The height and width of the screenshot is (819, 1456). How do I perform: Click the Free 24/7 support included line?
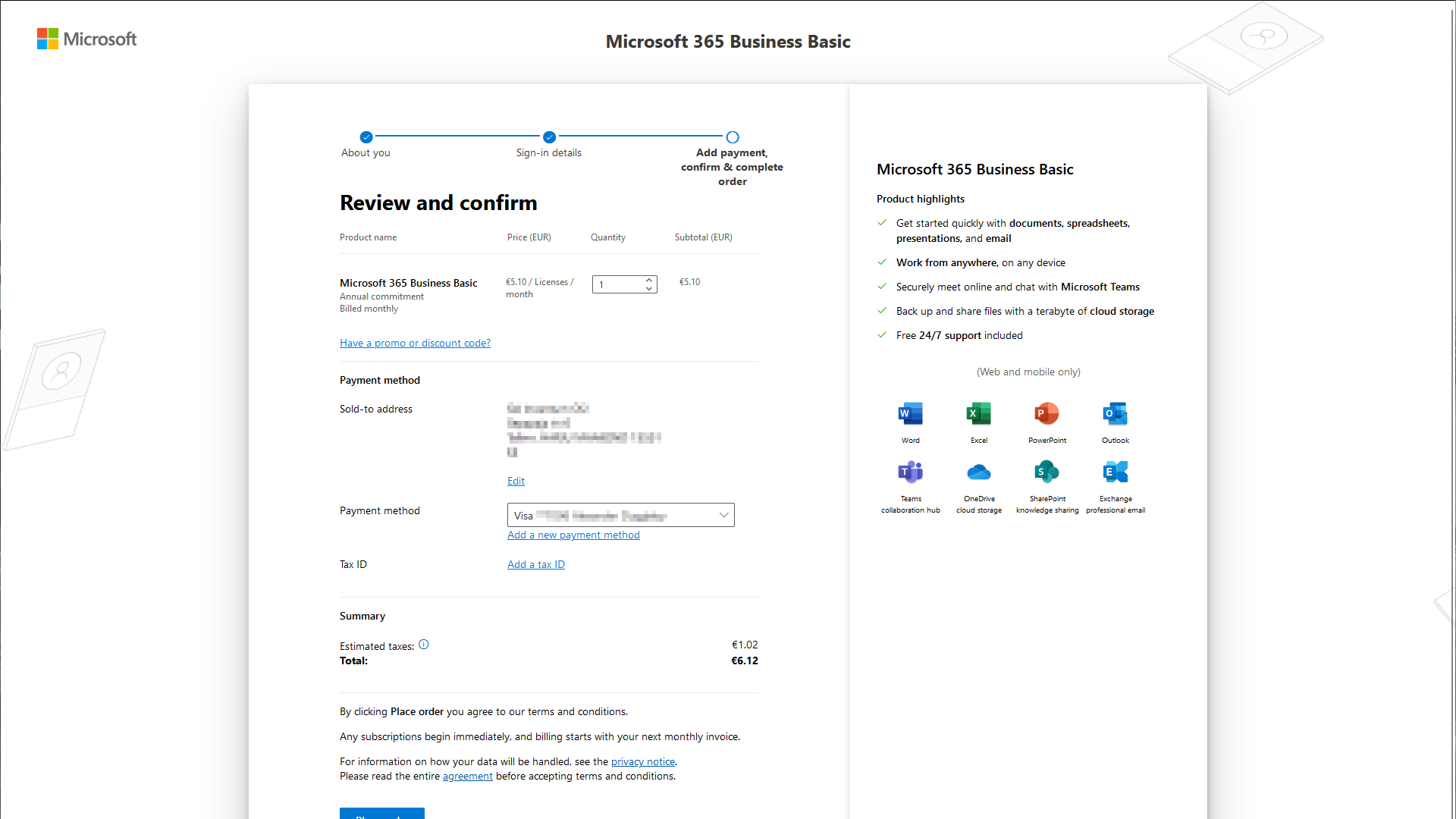click(959, 335)
